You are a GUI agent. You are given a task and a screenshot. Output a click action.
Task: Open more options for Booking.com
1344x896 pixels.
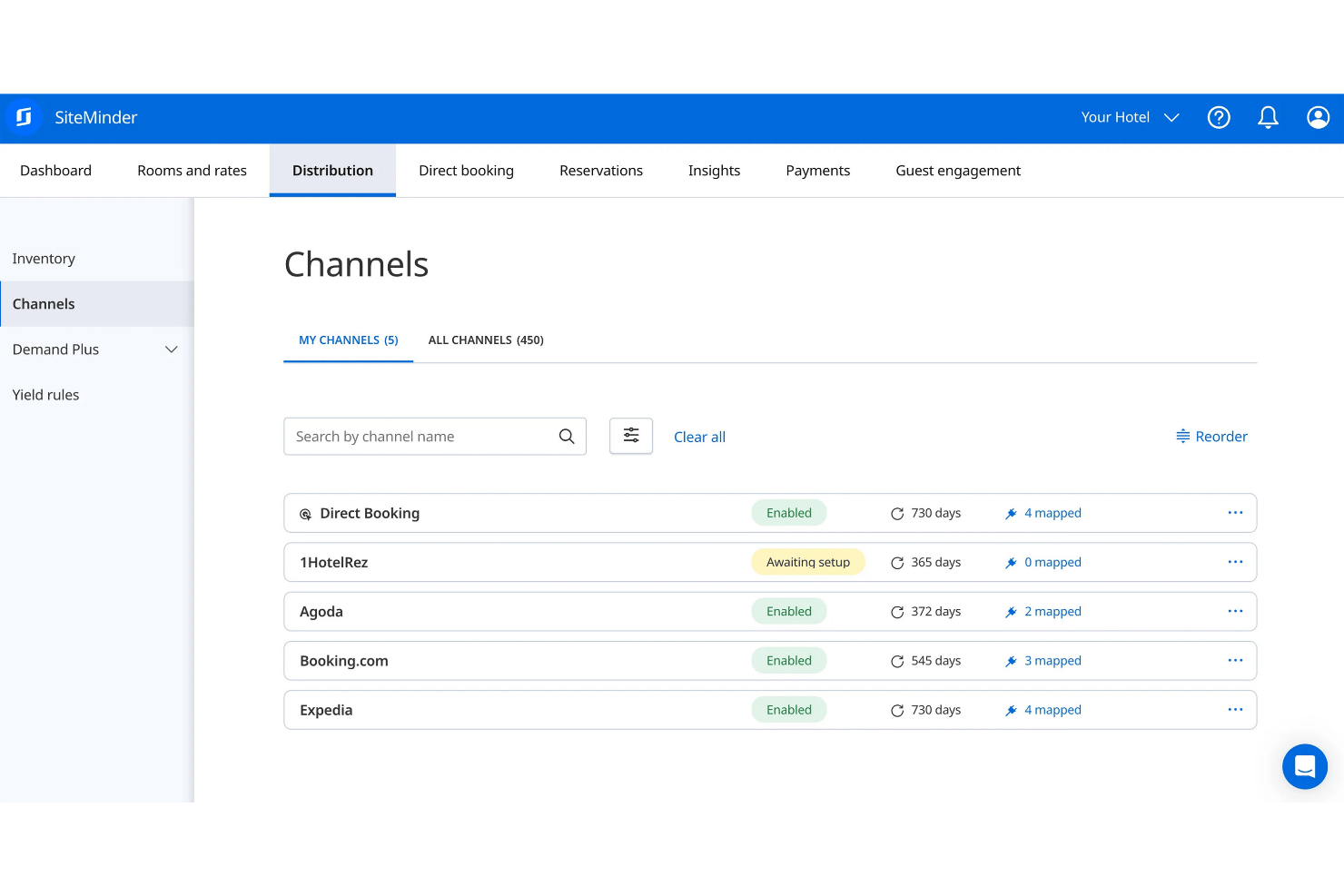tap(1235, 660)
